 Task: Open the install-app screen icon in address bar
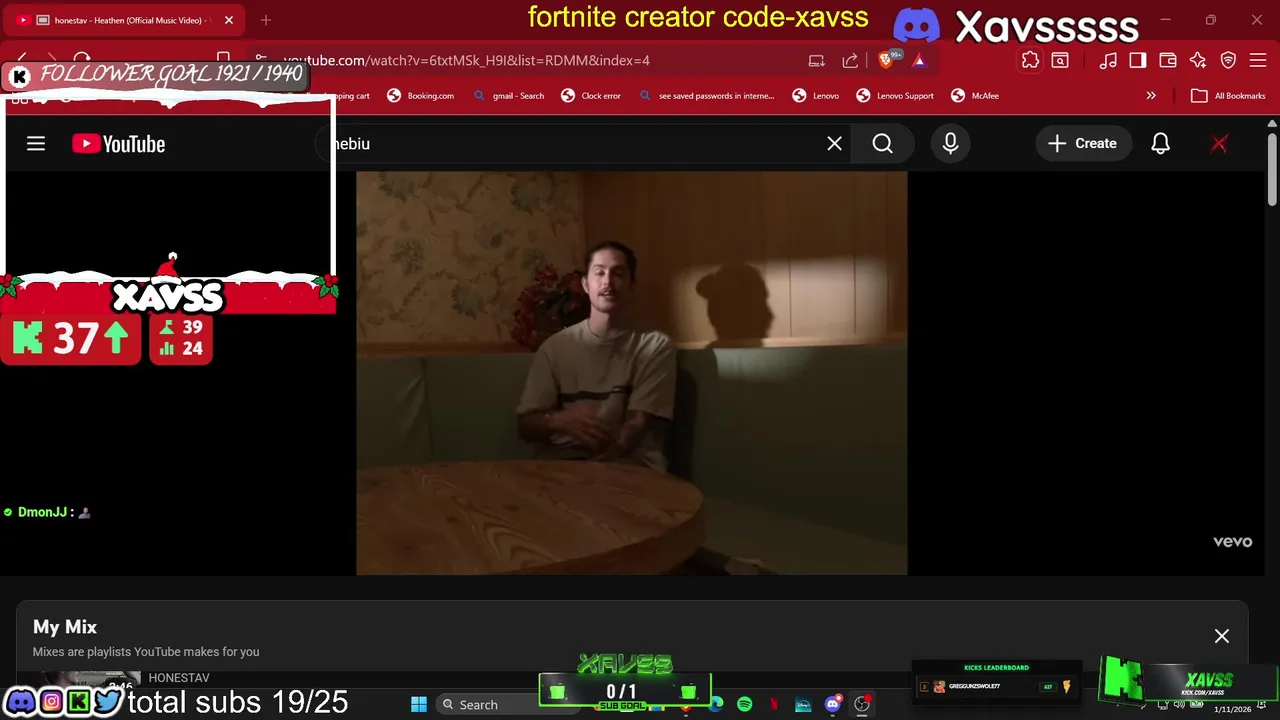pos(817,60)
